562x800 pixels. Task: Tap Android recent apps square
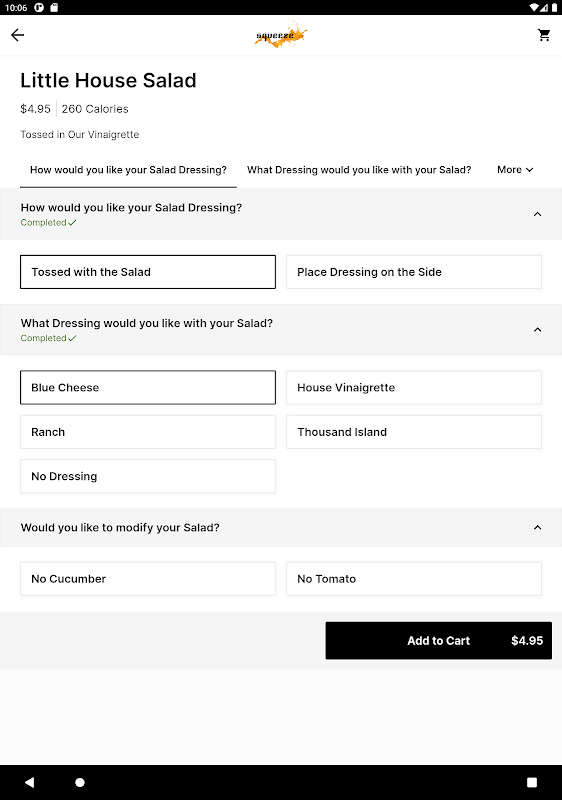[x=532, y=782]
